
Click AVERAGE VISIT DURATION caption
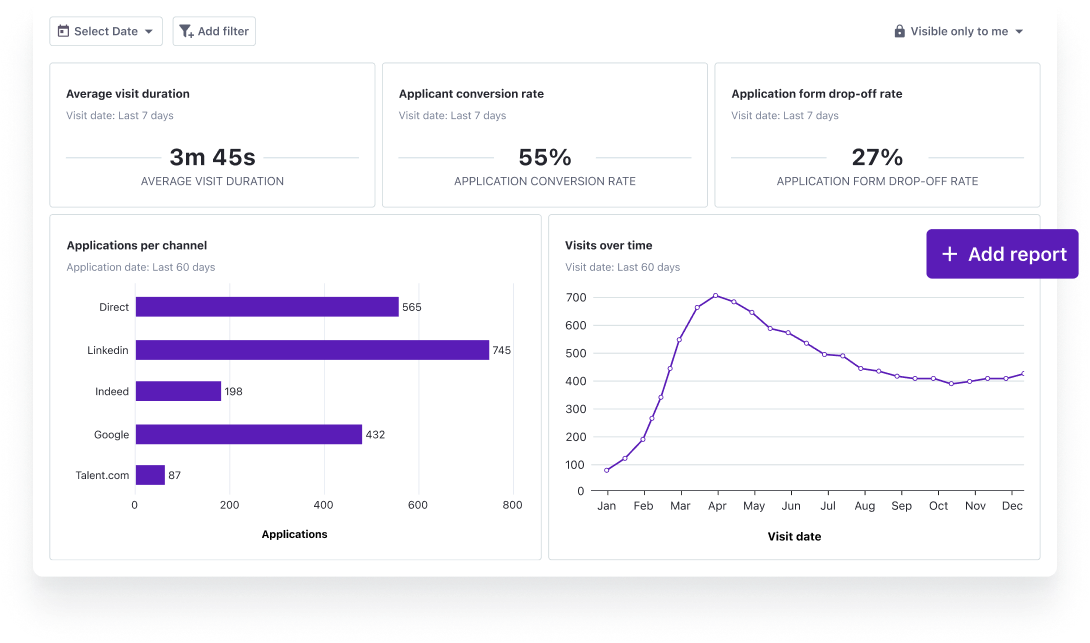pyautogui.click(x=213, y=181)
